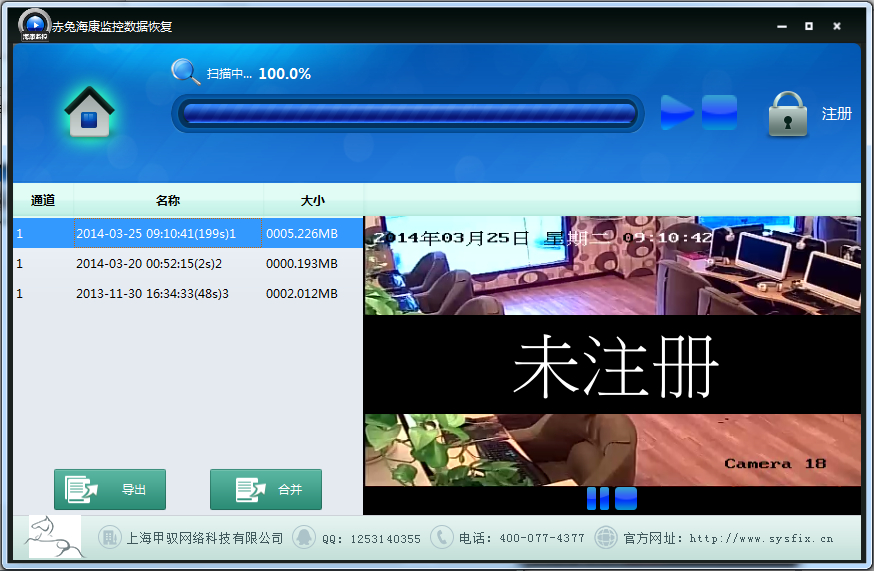
Task: Click the QQ contact icon
Action: (x=304, y=538)
